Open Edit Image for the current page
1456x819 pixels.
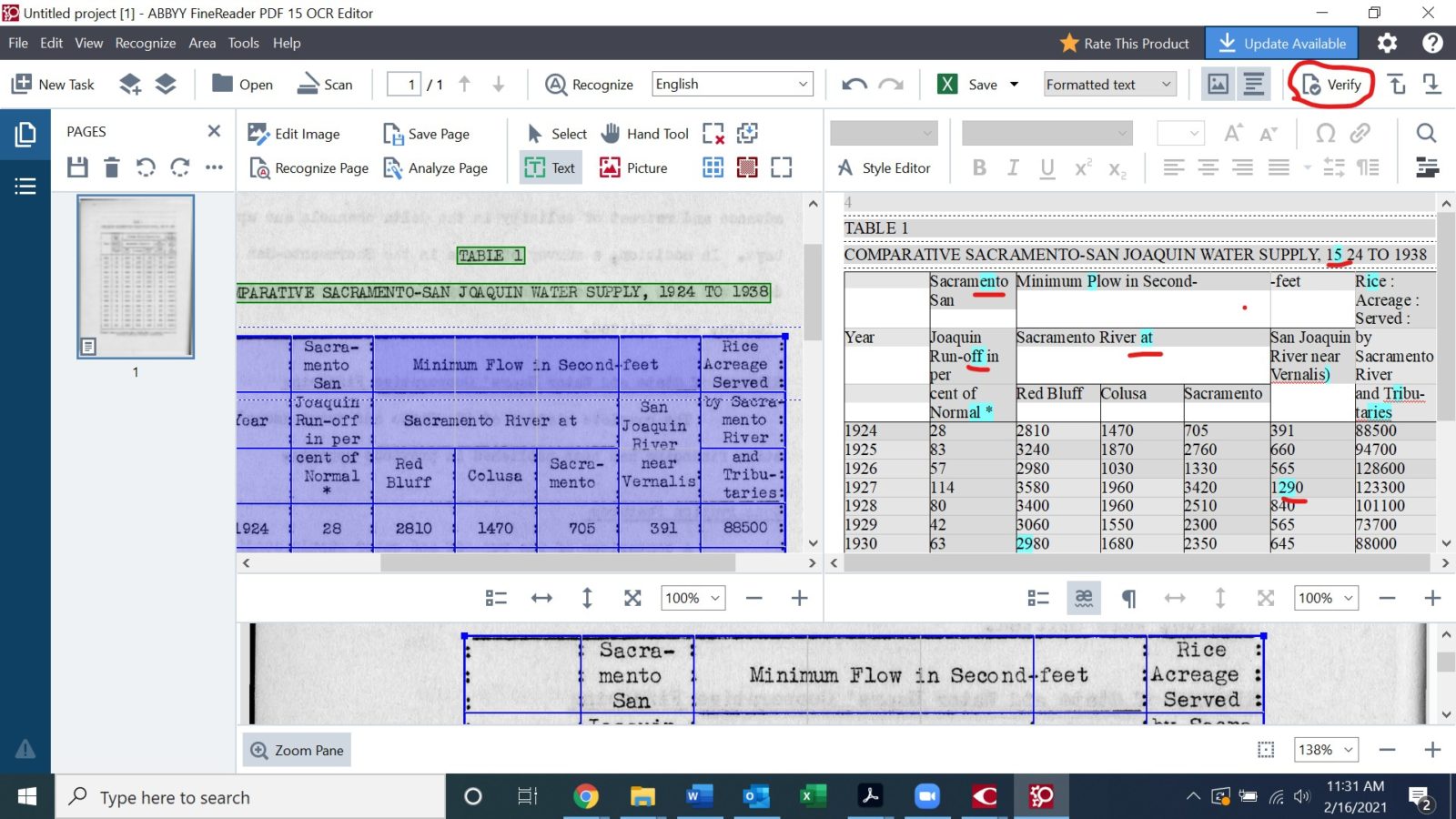(295, 134)
